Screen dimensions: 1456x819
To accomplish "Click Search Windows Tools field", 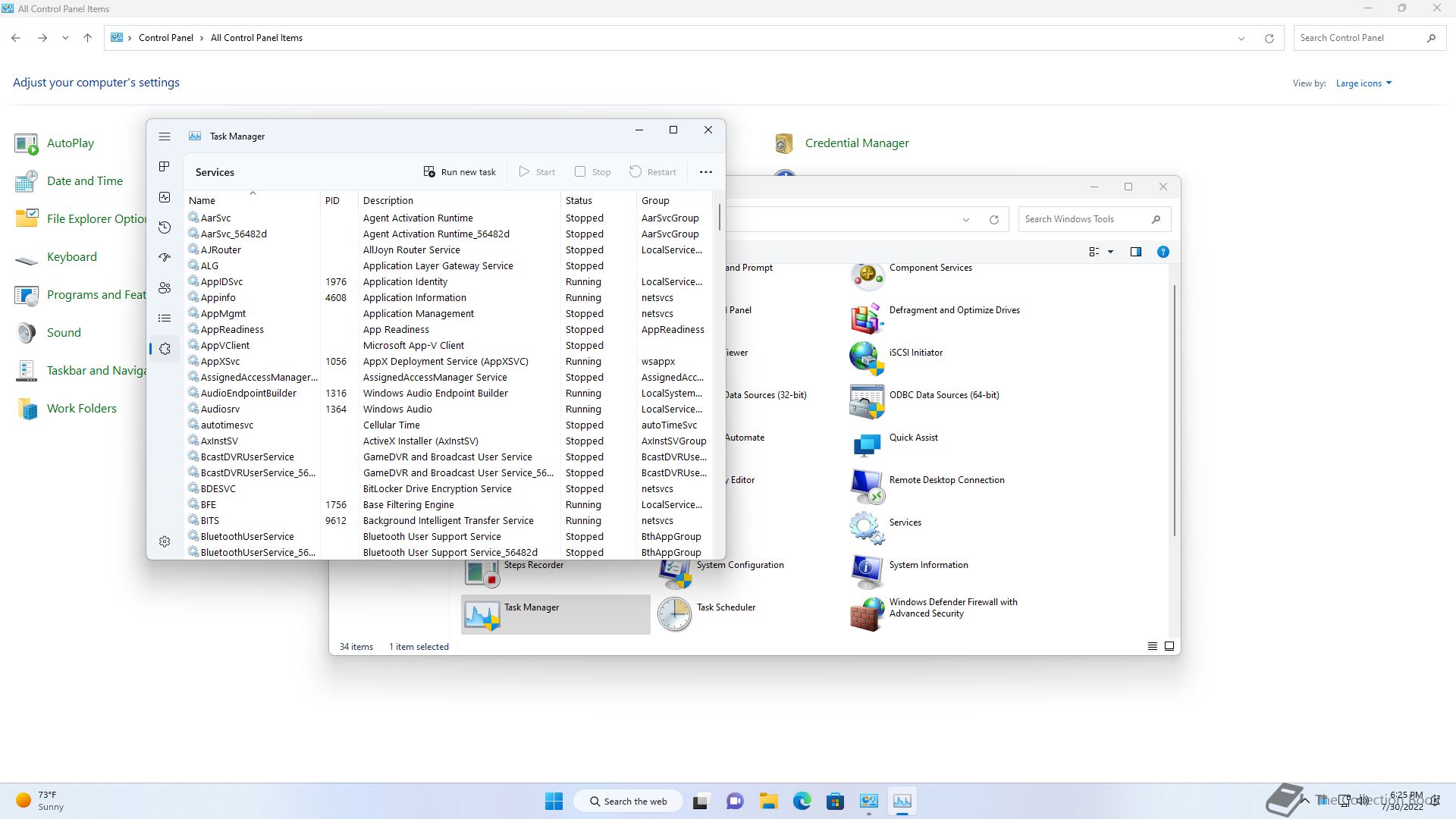I will (x=1094, y=219).
